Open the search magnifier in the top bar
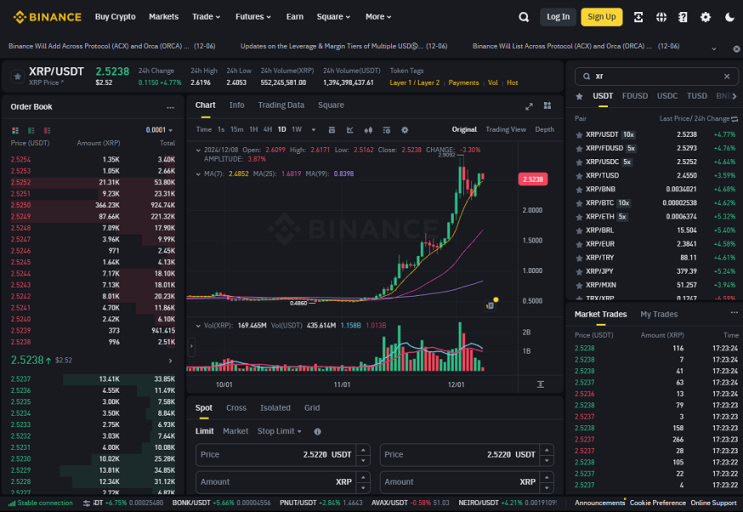 [524, 17]
